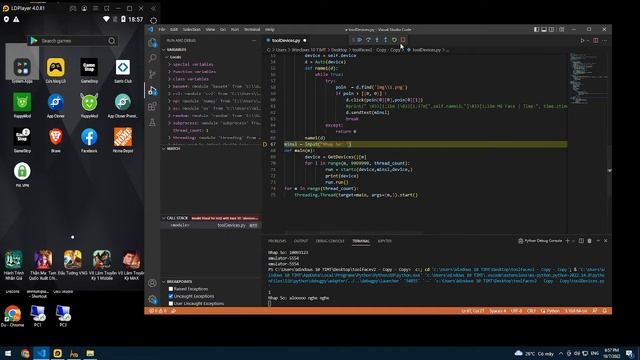Open the VS Code Search view
Image resolution: width=640 pixels, height=360 pixels.
tap(152, 58)
